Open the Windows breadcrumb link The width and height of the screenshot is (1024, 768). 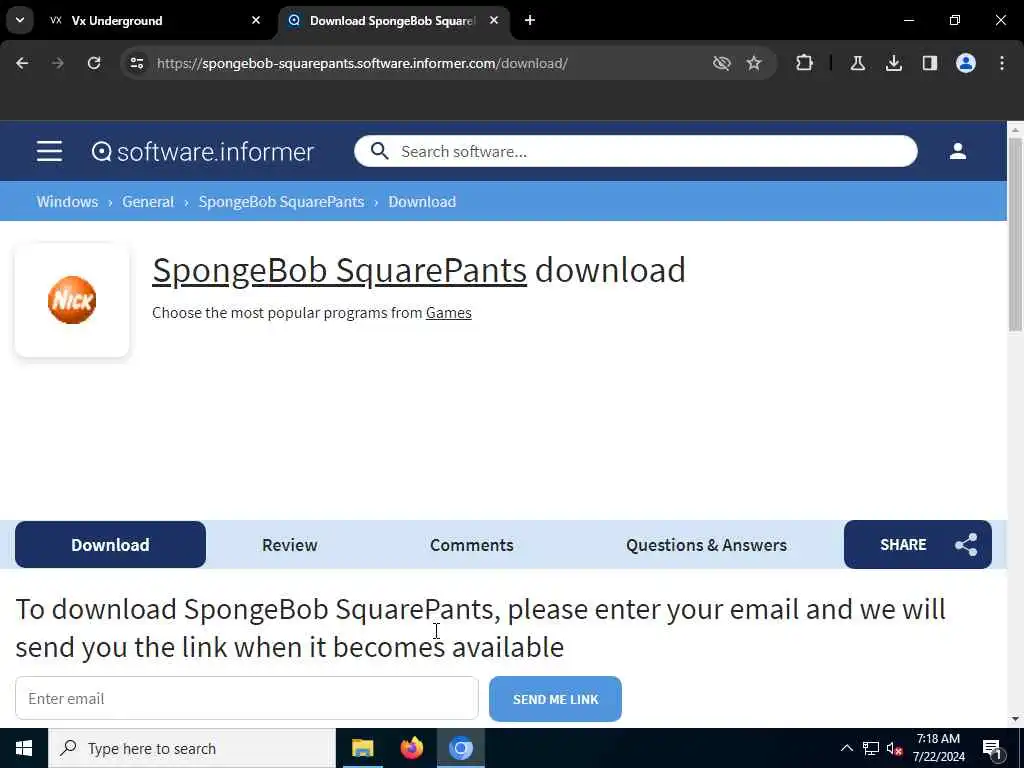(67, 202)
